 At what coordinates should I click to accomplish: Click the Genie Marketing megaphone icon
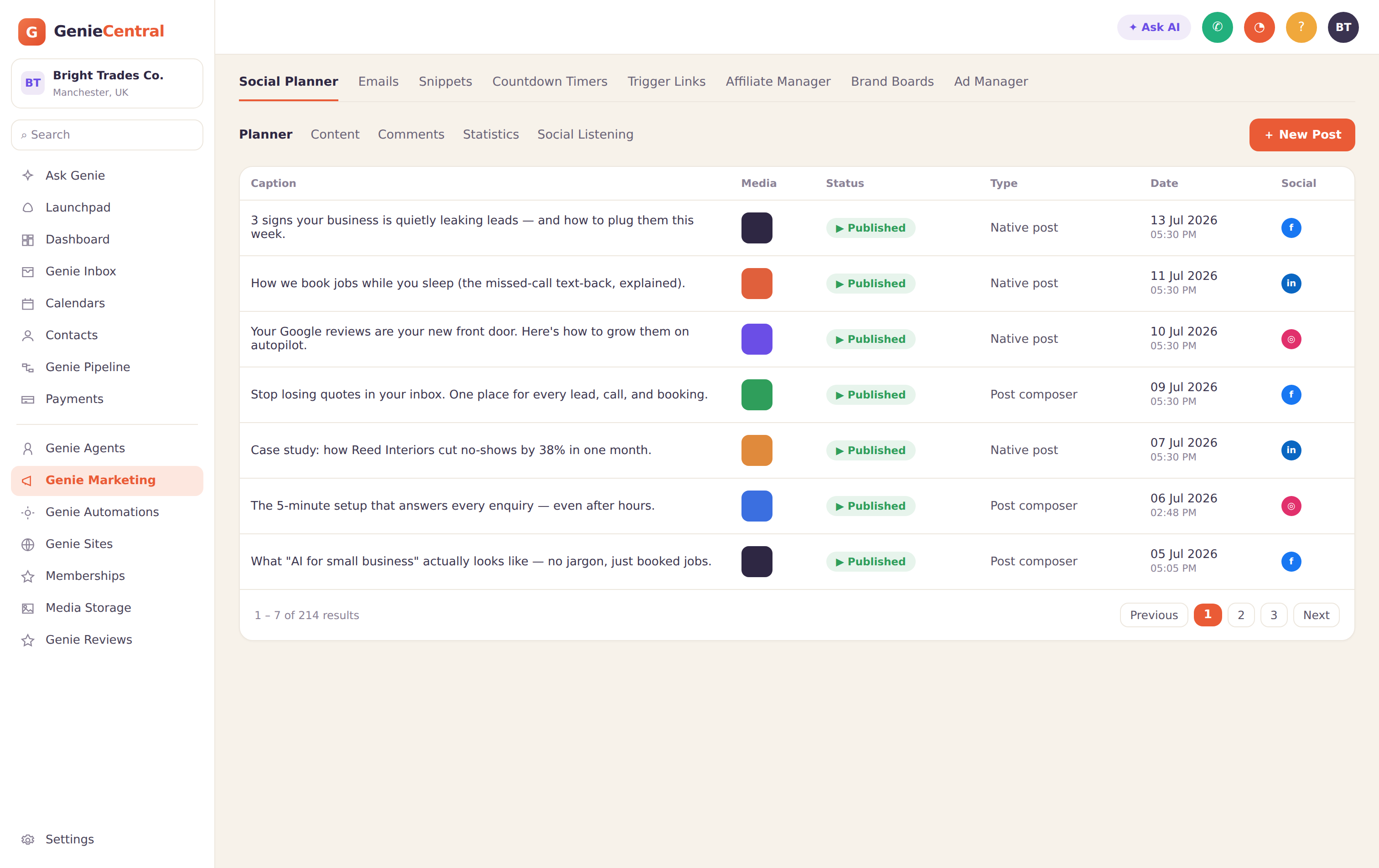27,480
